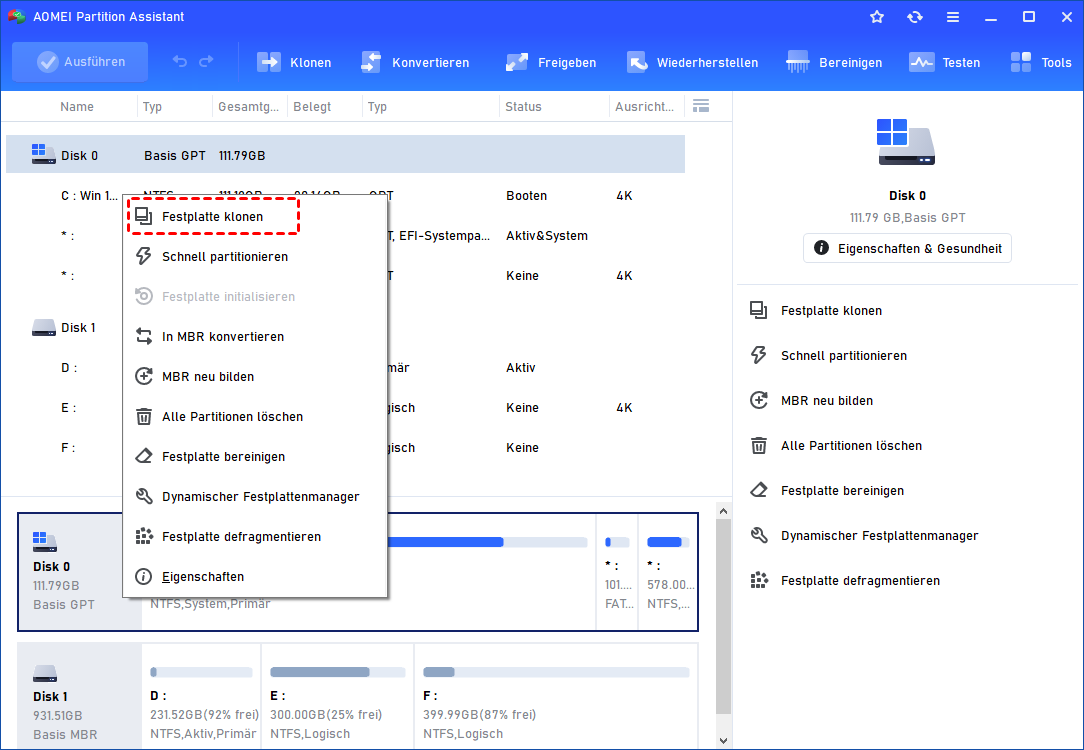Image resolution: width=1084 pixels, height=750 pixels.
Task: Click Dynamischer Festplattenmanager in right panel
Action: tap(879, 536)
